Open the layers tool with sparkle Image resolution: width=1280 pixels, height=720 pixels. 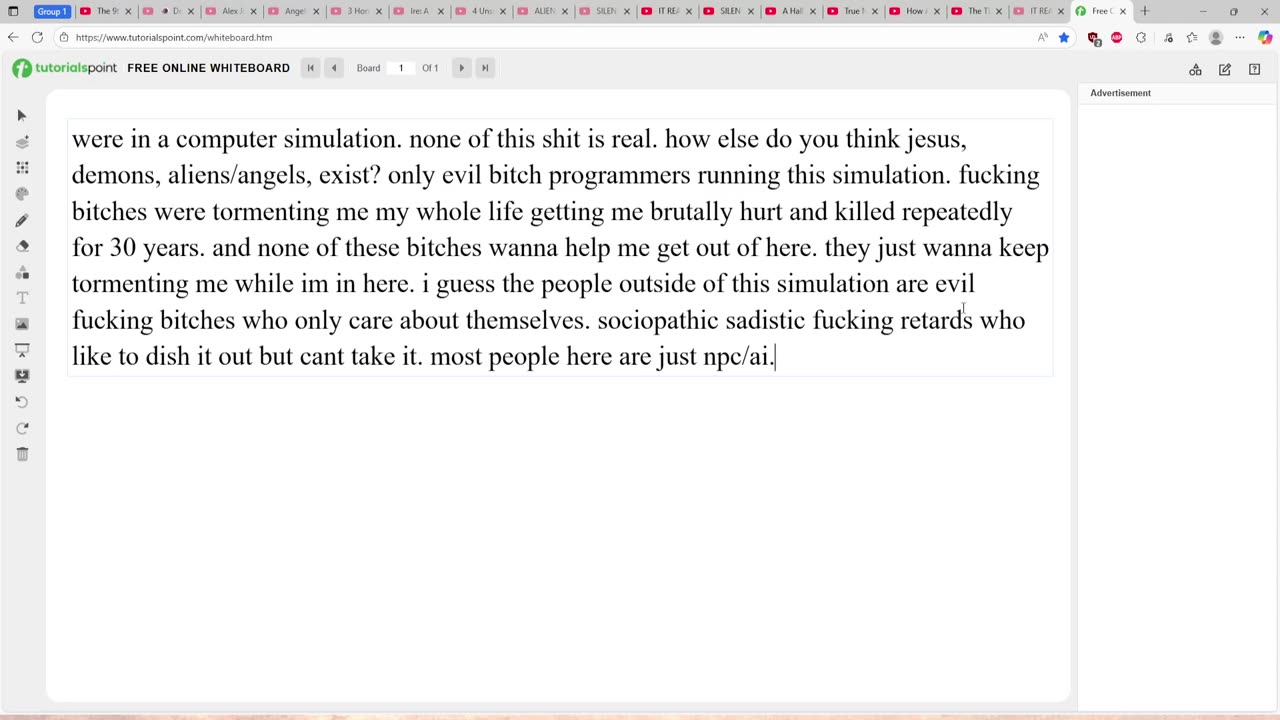(22, 142)
